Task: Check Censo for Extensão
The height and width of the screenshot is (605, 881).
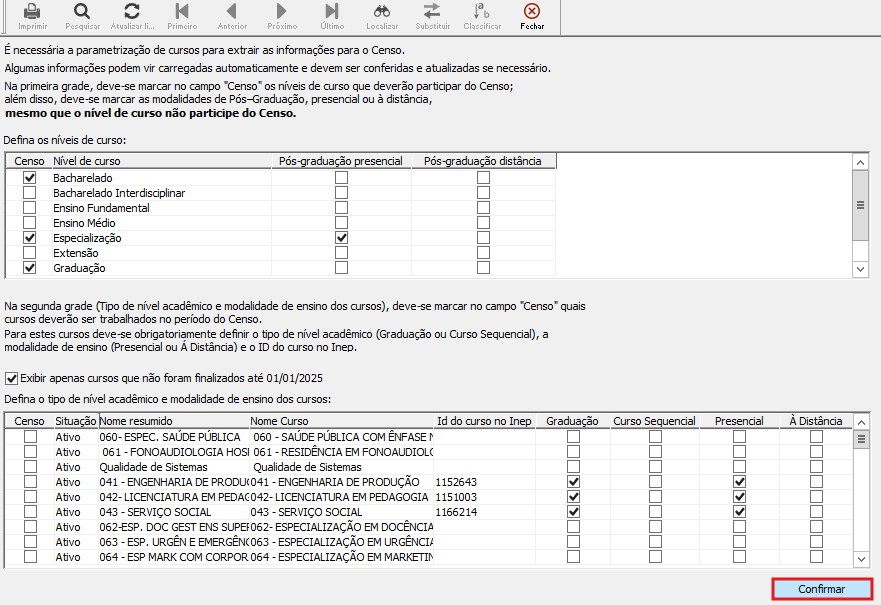Action: (29, 253)
